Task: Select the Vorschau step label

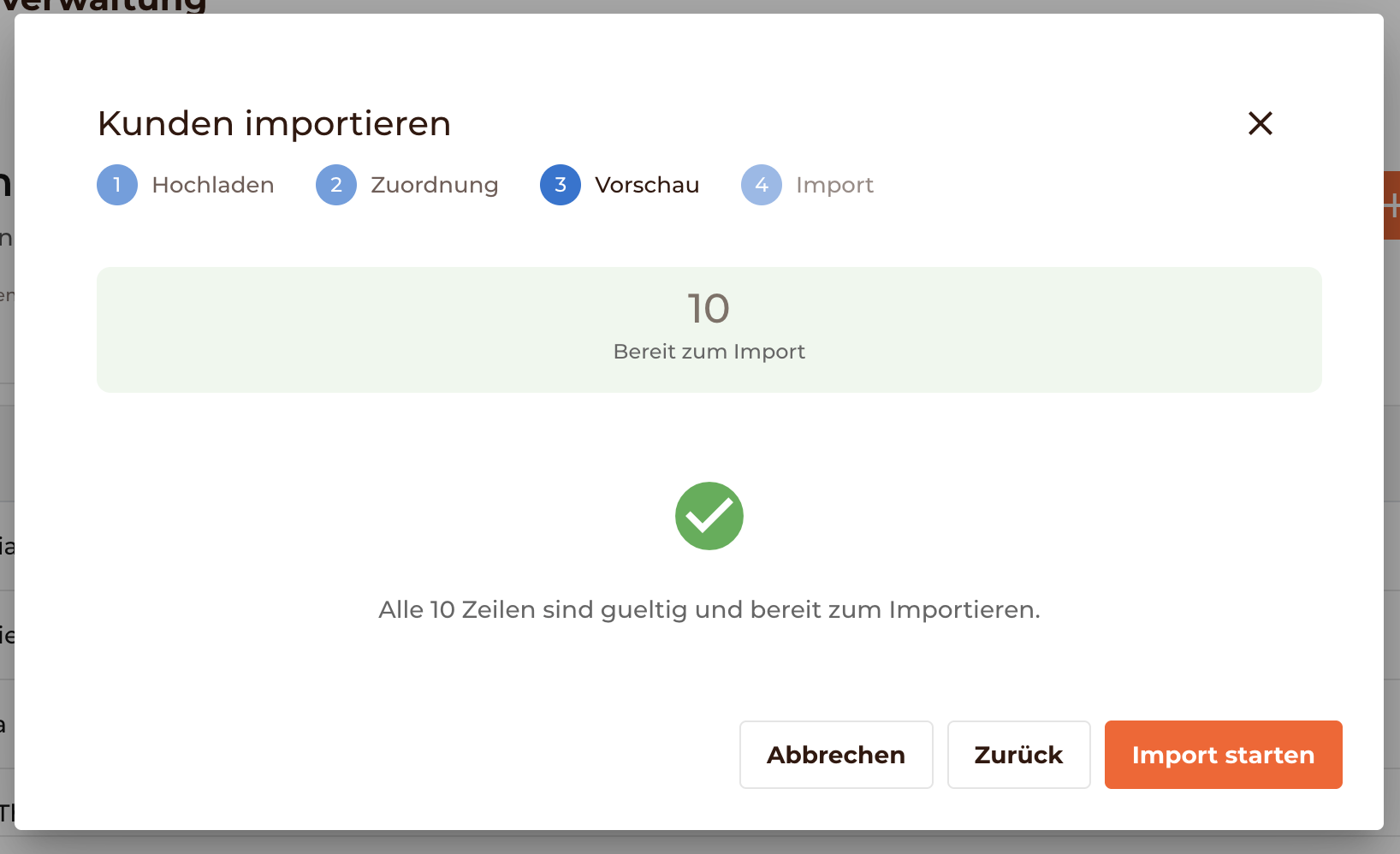Action: tap(647, 185)
